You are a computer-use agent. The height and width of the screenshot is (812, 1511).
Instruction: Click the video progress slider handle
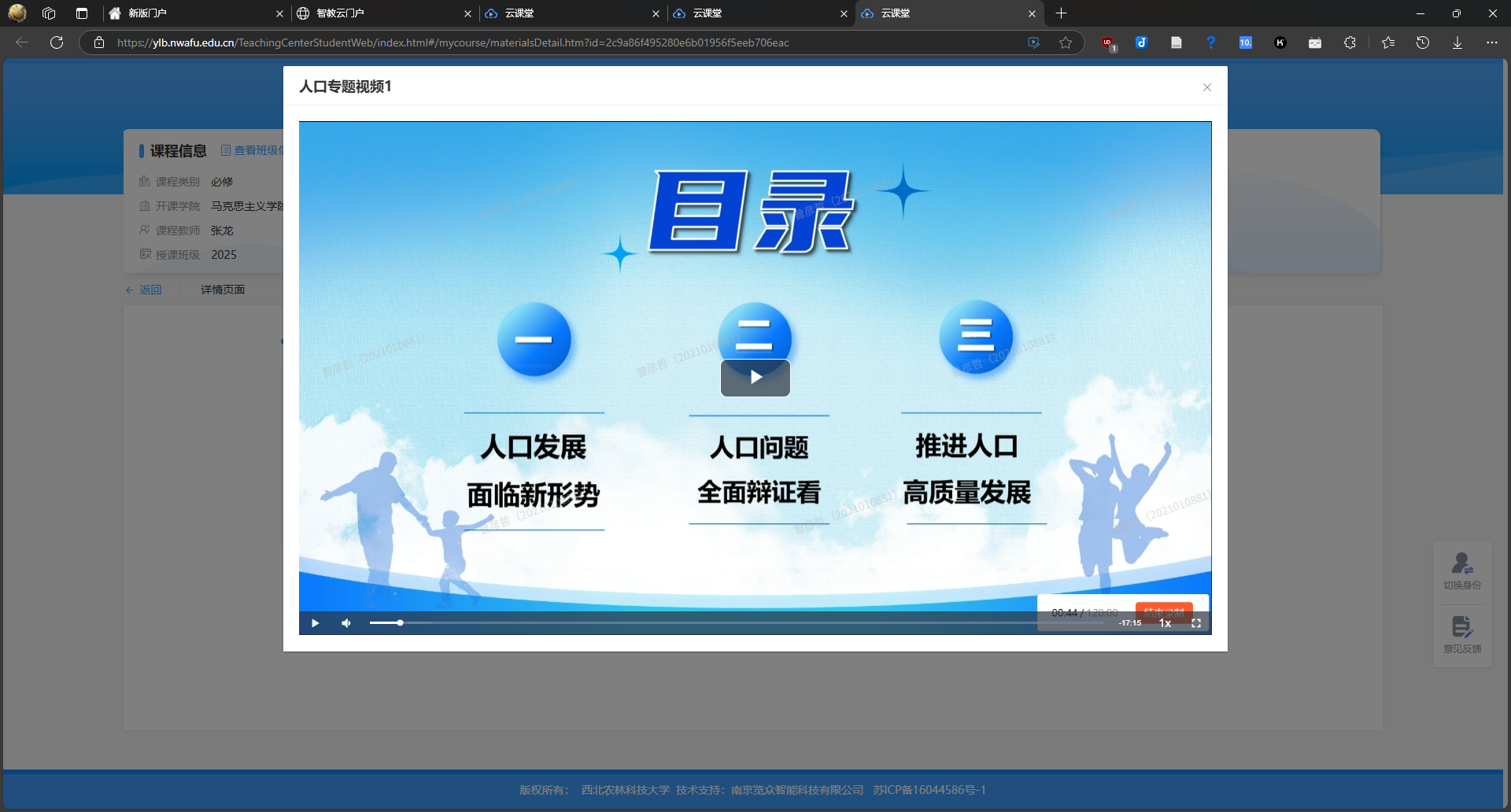(x=400, y=623)
